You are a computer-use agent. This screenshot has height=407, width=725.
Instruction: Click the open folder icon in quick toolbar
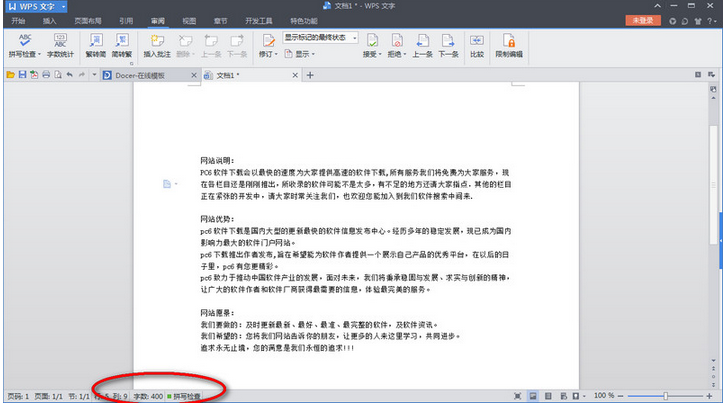coord(11,74)
